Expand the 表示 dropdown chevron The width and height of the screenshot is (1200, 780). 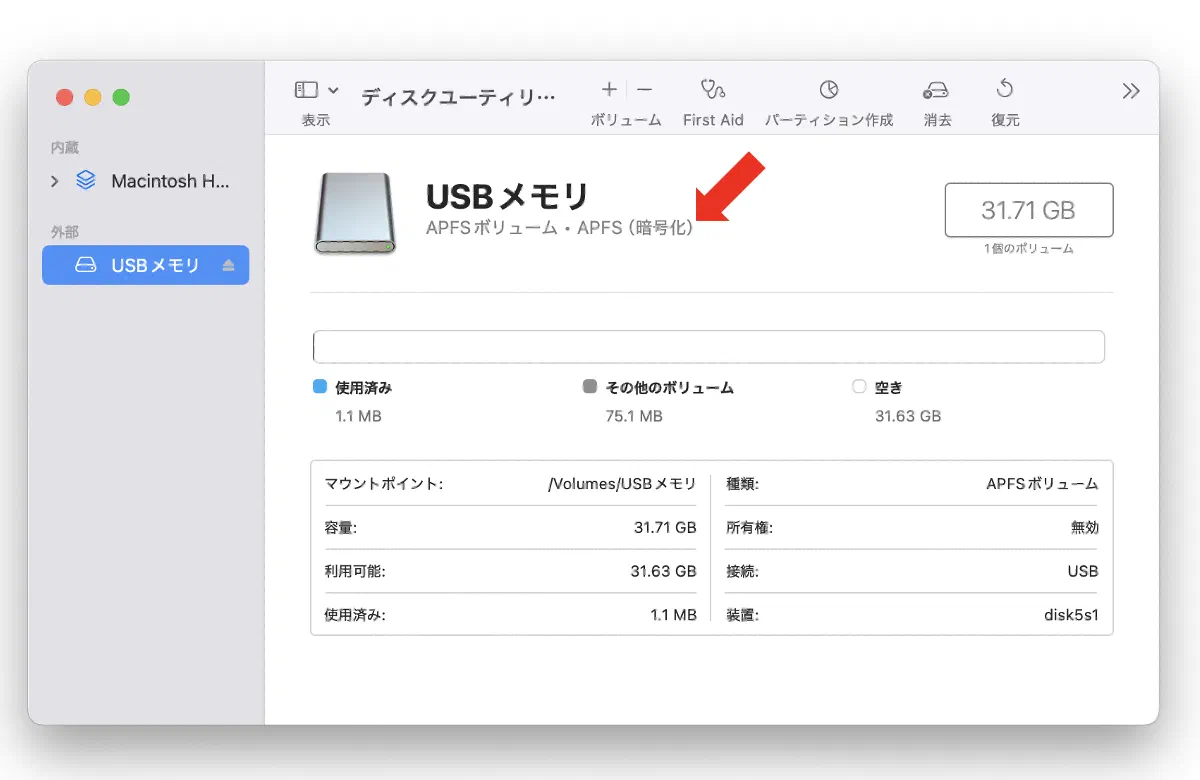click(333, 90)
